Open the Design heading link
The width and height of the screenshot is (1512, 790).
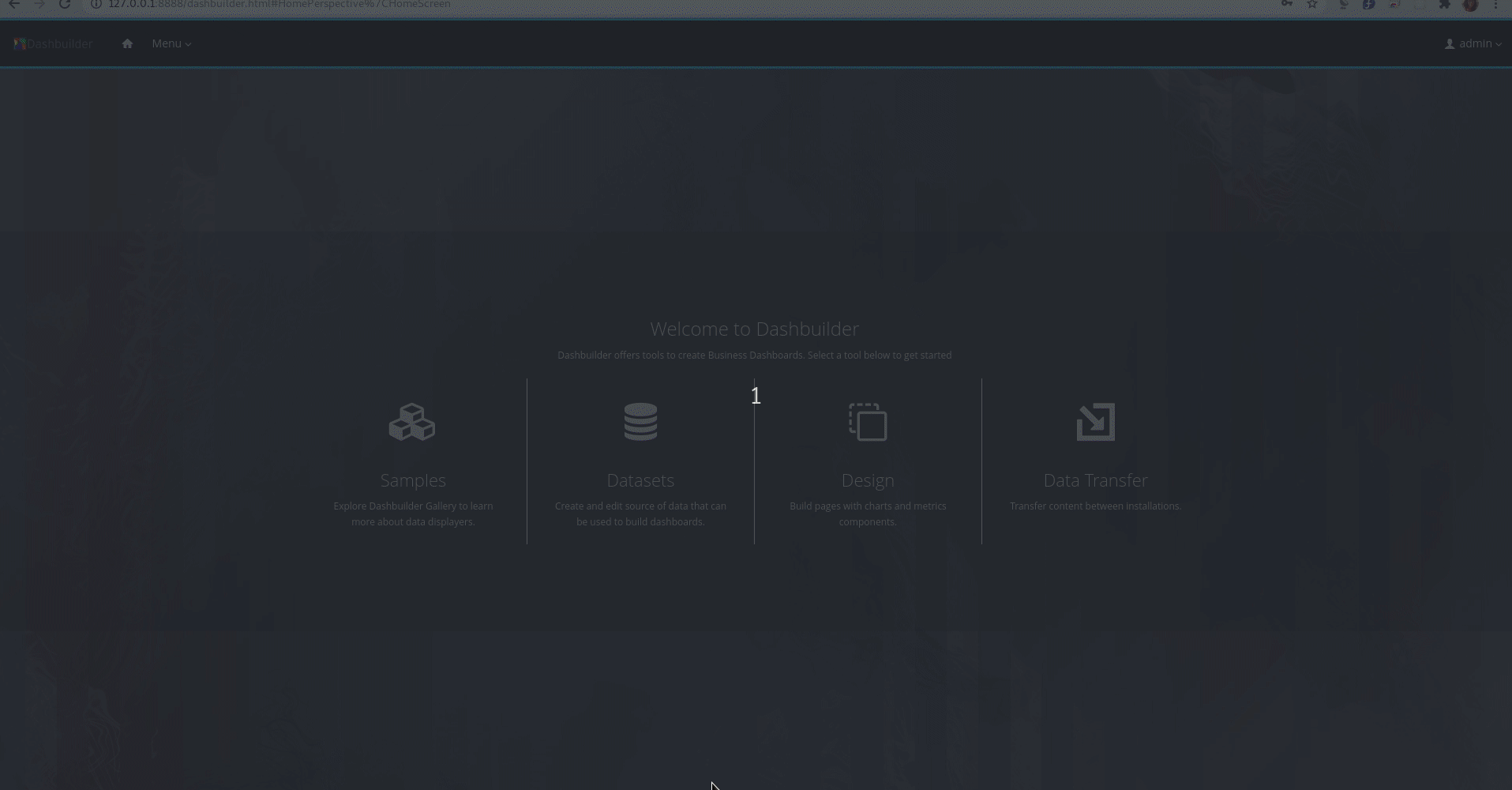[x=868, y=480]
